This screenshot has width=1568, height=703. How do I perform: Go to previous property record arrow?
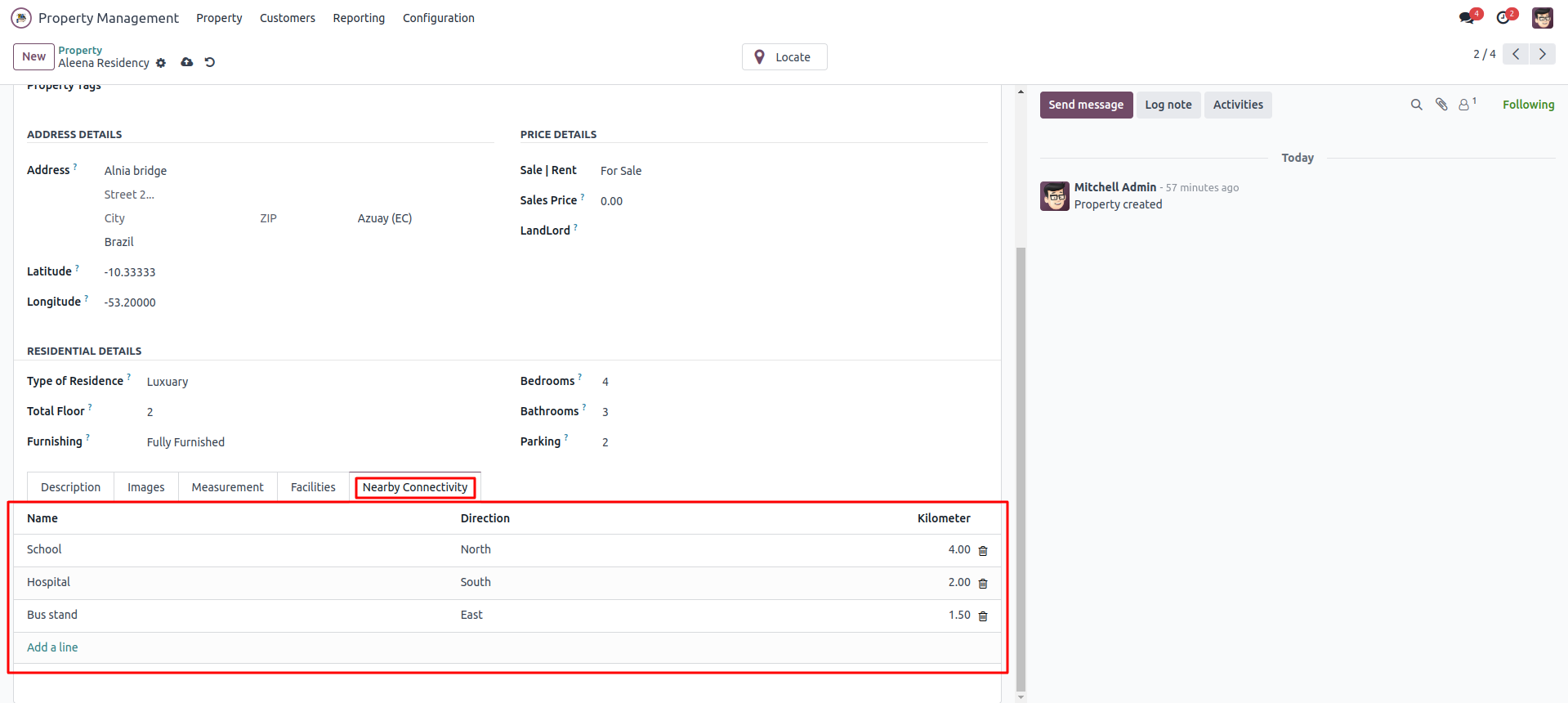(x=1516, y=54)
